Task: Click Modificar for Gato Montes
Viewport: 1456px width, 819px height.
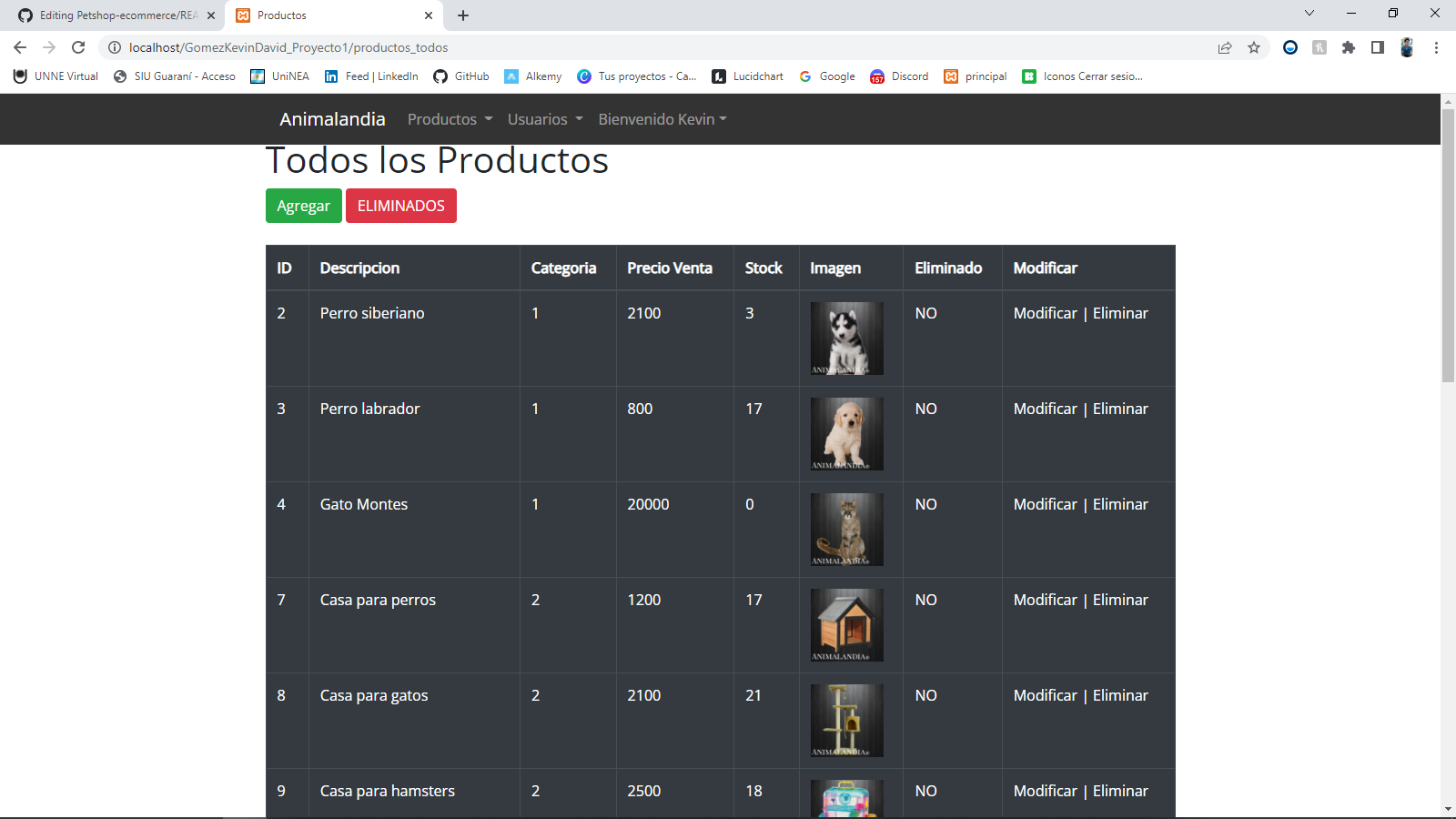Action: click(1045, 503)
